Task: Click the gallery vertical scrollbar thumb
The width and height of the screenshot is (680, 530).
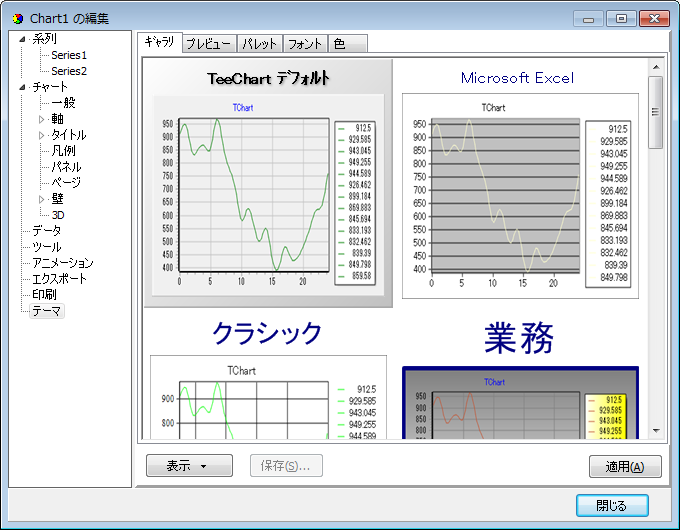Action: coord(656,112)
